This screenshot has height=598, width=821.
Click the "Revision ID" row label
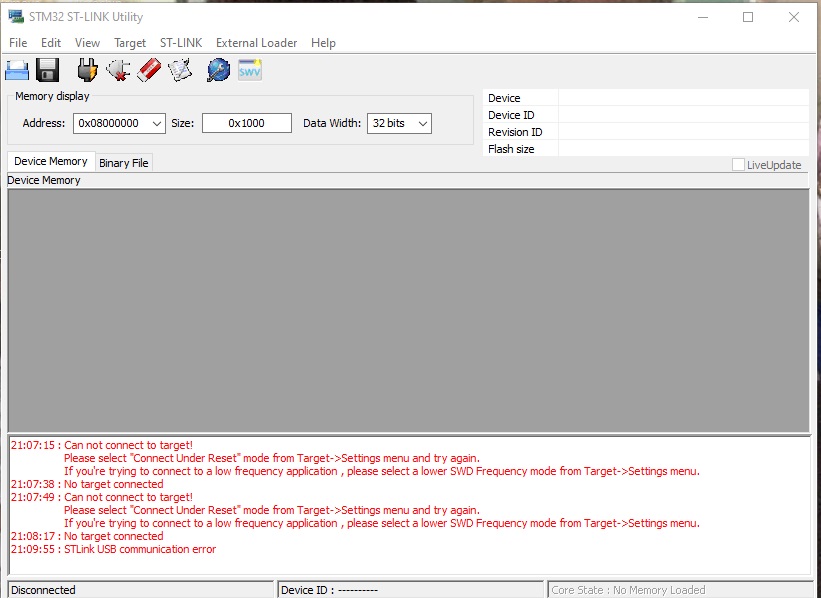click(x=515, y=132)
